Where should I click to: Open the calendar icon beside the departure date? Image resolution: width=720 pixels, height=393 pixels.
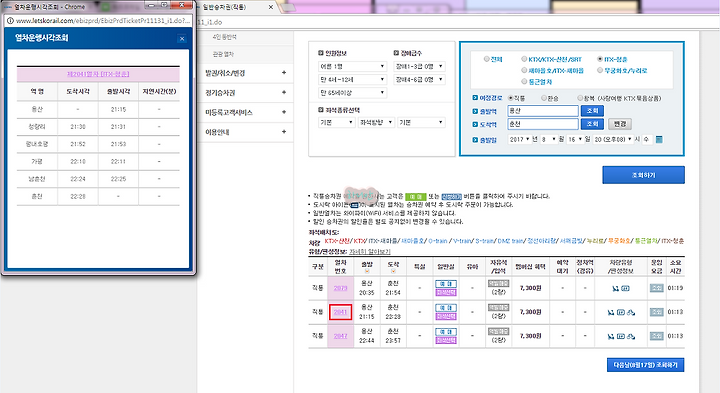pyautogui.click(x=659, y=139)
